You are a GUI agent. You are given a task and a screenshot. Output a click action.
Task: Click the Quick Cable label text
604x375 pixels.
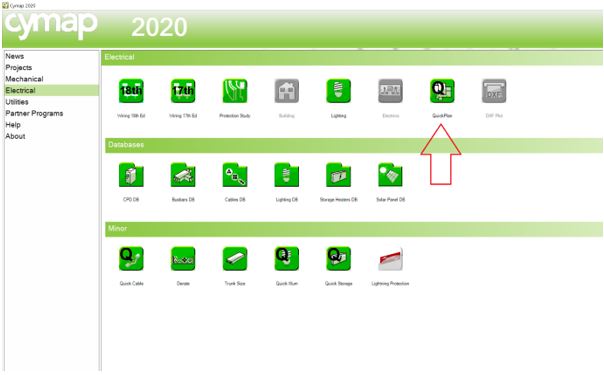coord(131,283)
